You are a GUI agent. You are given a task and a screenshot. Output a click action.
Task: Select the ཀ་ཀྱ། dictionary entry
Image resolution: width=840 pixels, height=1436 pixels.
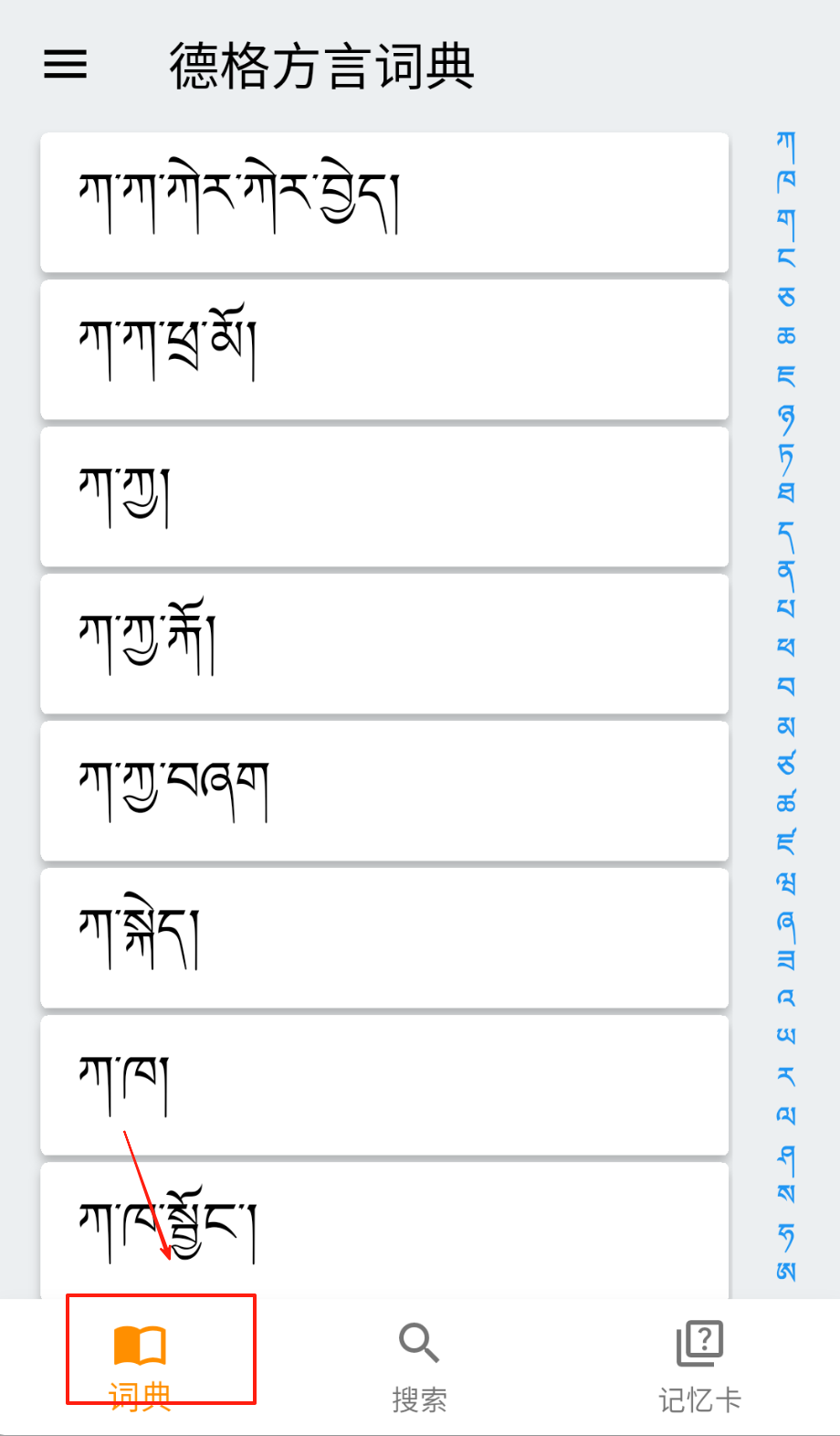point(384,496)
